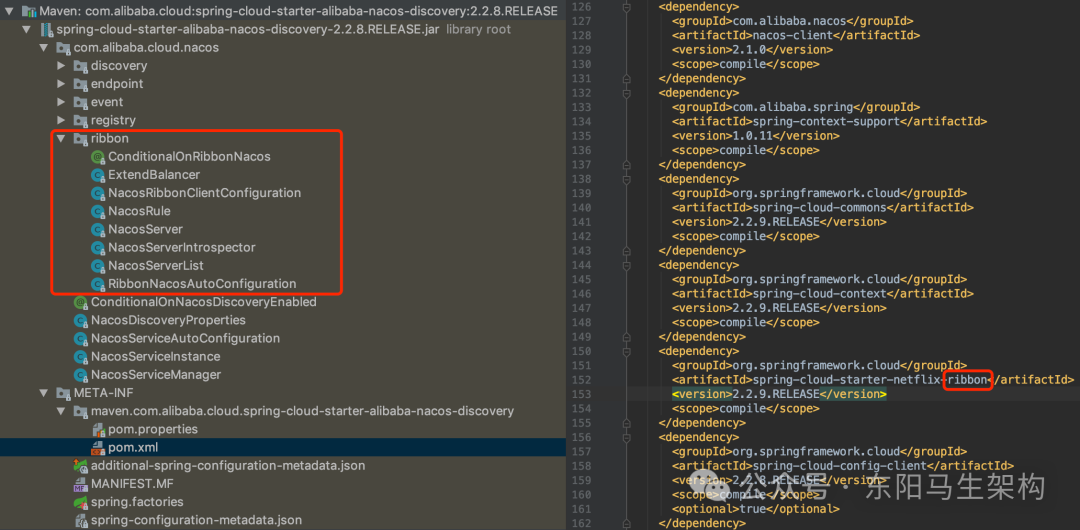Collapse the ribbon package
This screenshot has height=530, width=1080.
click(x=61, y=139)
